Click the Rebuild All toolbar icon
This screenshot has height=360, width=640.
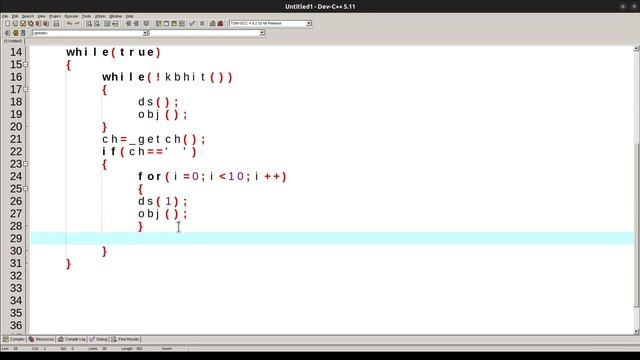[x=182, y=23]
